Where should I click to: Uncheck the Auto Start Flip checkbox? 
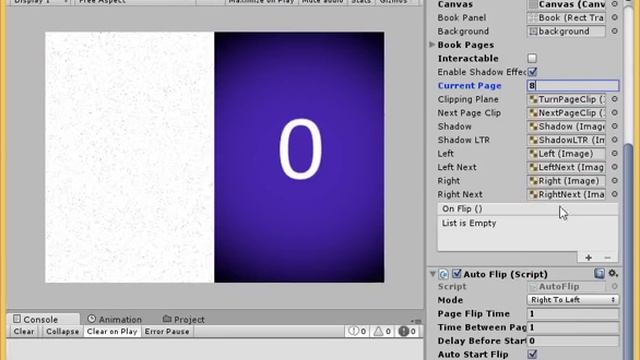click(532, 354)
